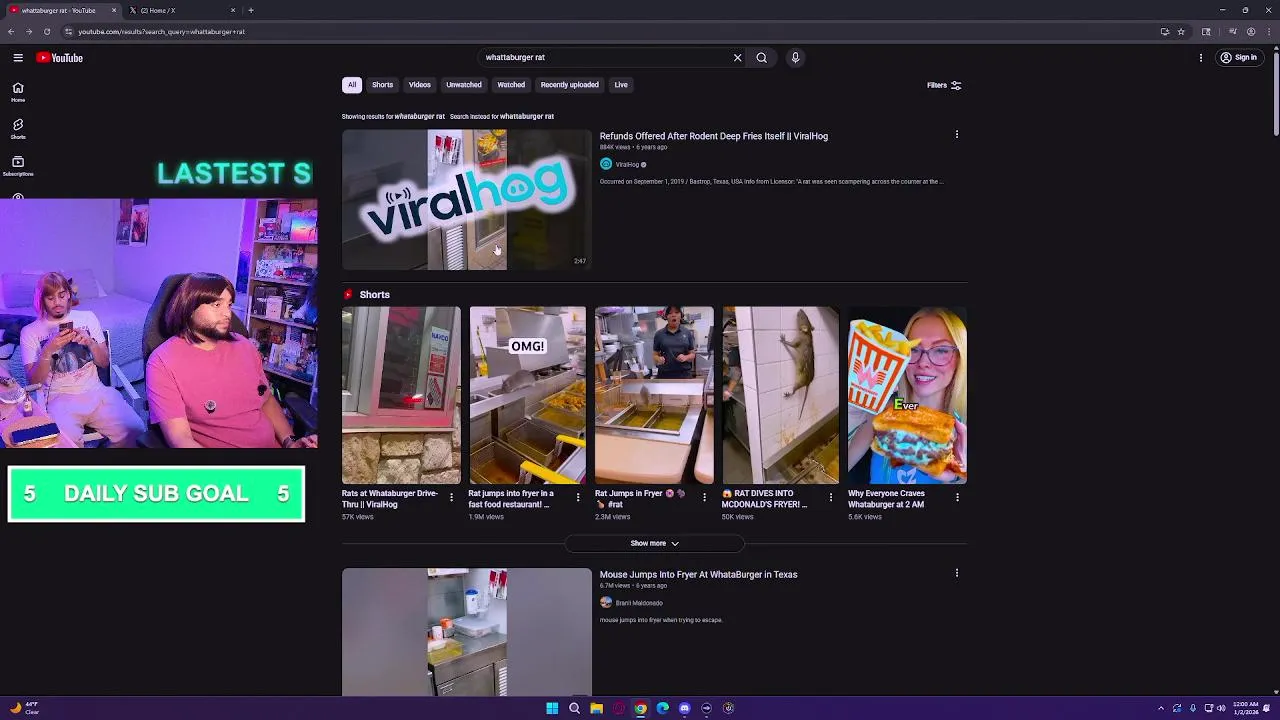
Task: Open ViralHog channel name link
Action: 627,164
